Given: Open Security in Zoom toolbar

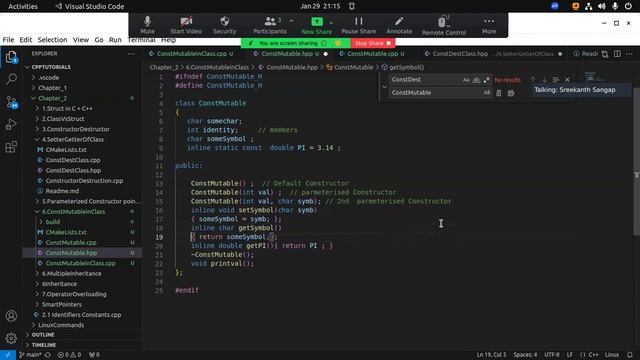Looking at the screenshot, I should [224, 25].
